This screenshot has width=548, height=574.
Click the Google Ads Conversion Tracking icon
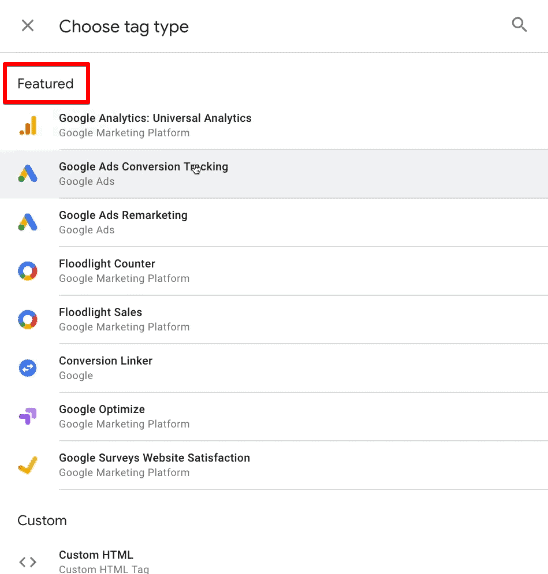(x=28, y=174)
